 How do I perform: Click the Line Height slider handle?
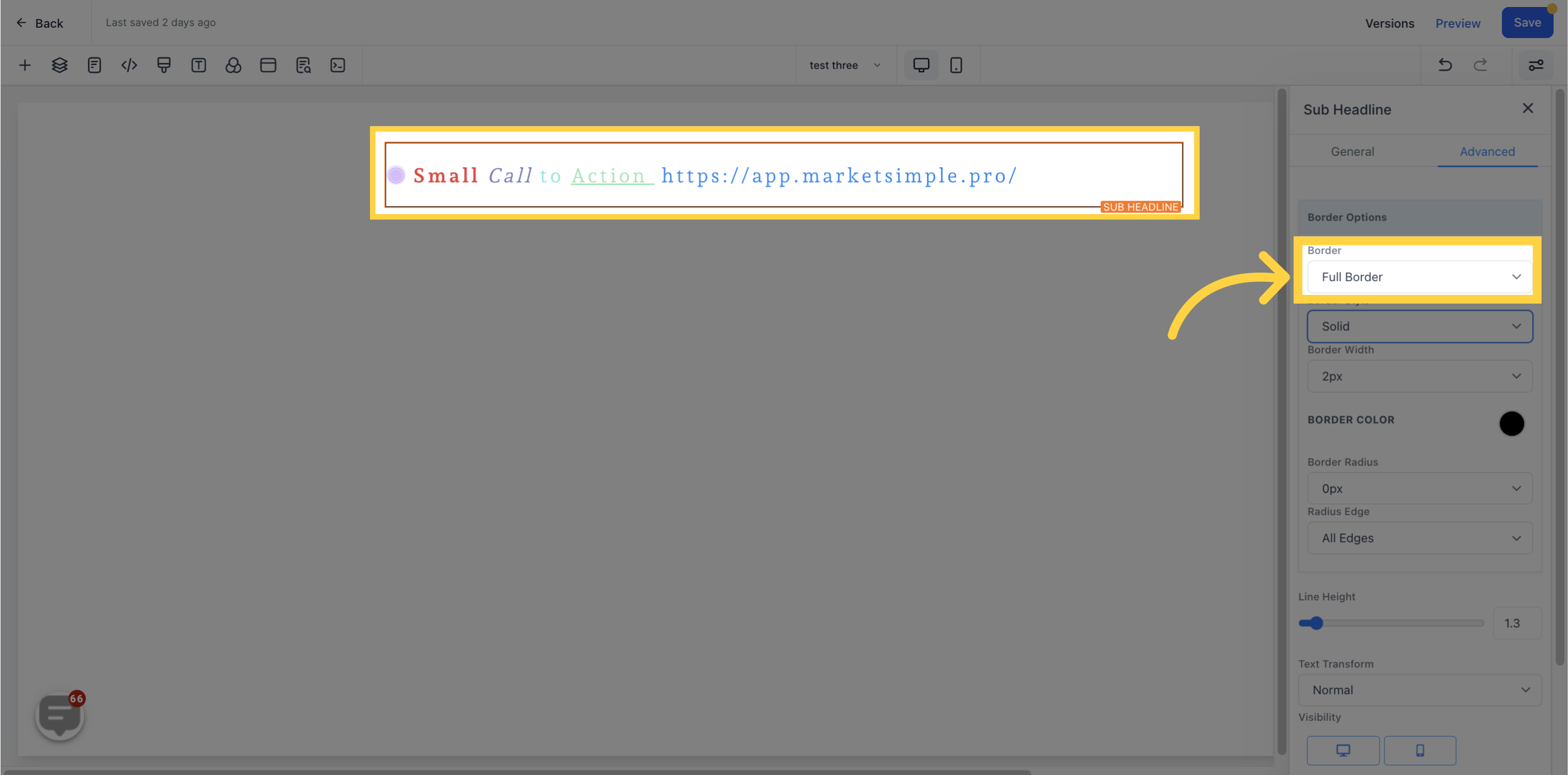(1316, 623)
